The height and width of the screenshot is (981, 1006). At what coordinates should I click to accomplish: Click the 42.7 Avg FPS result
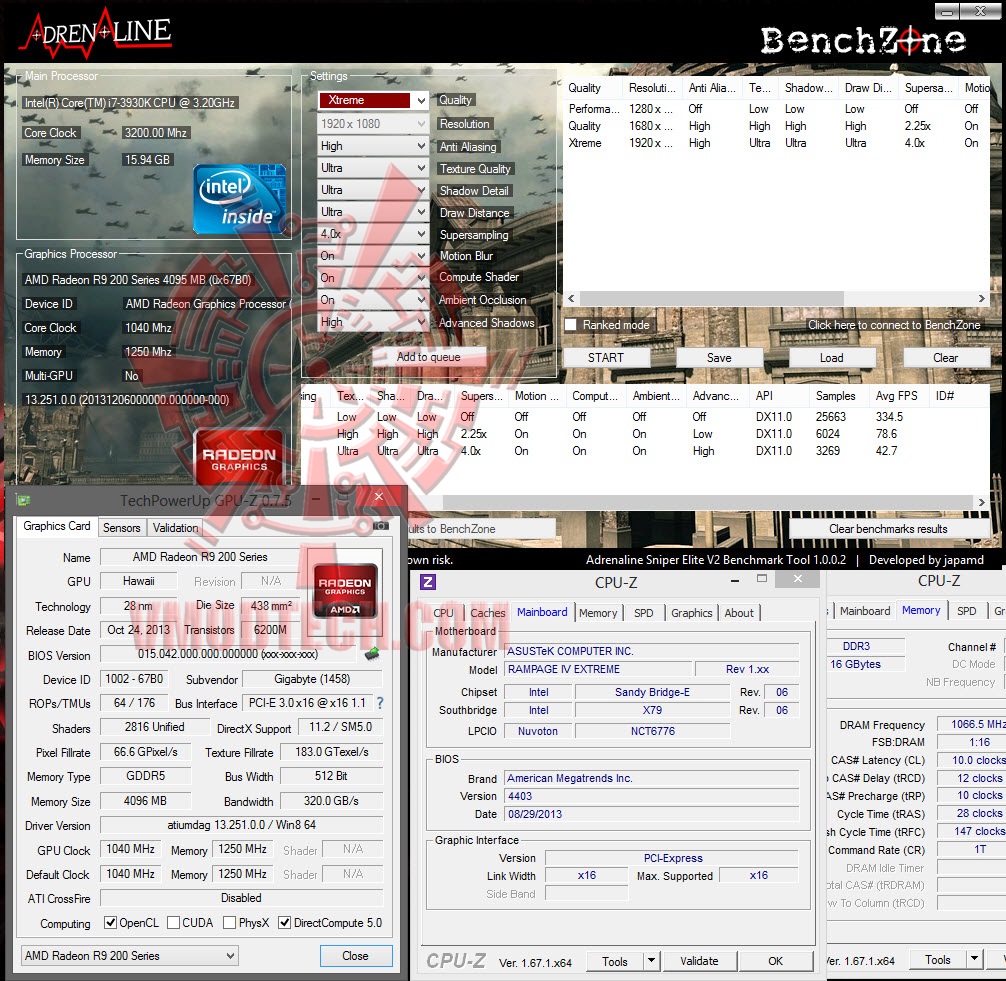(887, 451)
